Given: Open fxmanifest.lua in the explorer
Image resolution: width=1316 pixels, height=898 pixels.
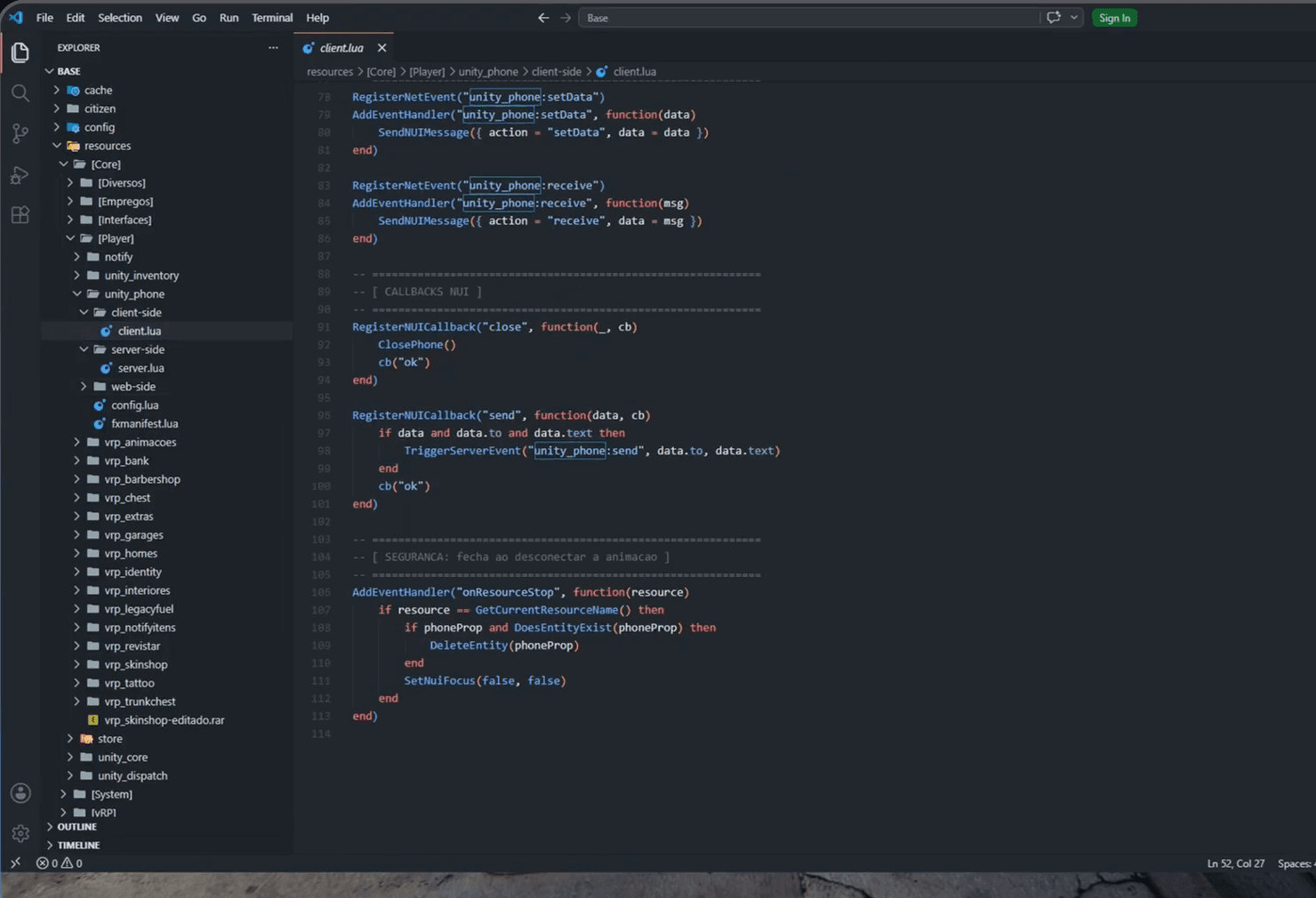Looking at the screenshot, I should pos(167,424).
